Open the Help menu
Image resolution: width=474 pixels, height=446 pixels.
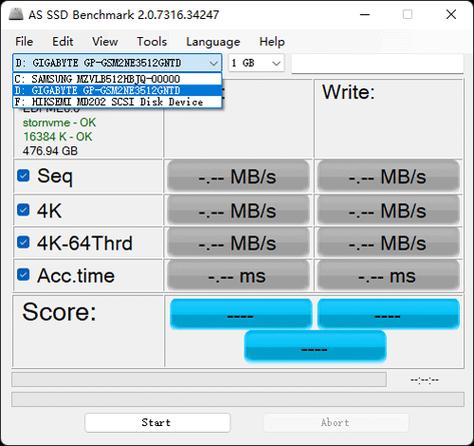(x=272, y=42)
